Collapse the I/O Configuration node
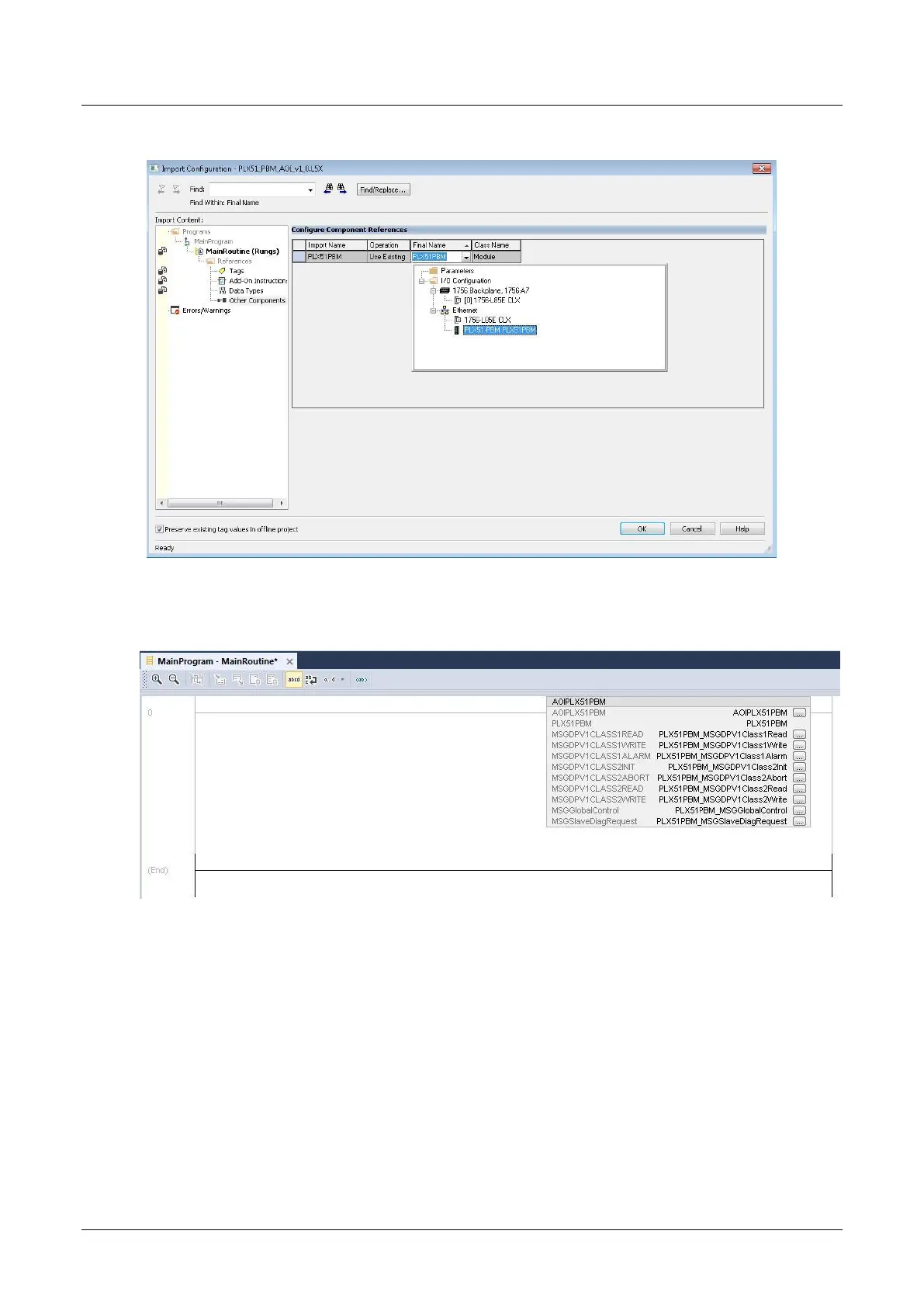Viewport: 924px width, 1307px height. point(423,281)
